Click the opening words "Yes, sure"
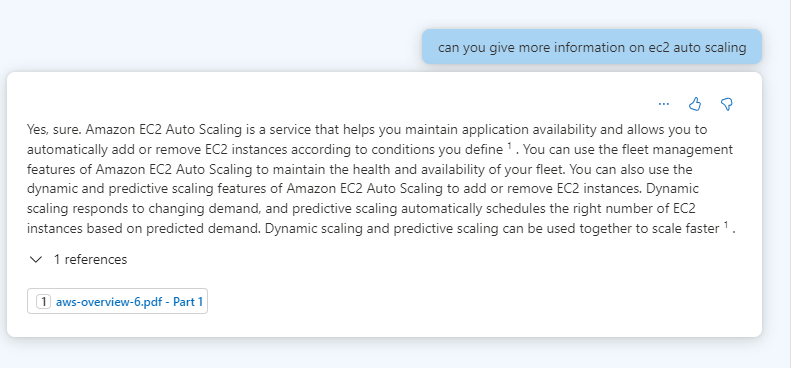Screen dimensions: 791x368 point(54,130)
